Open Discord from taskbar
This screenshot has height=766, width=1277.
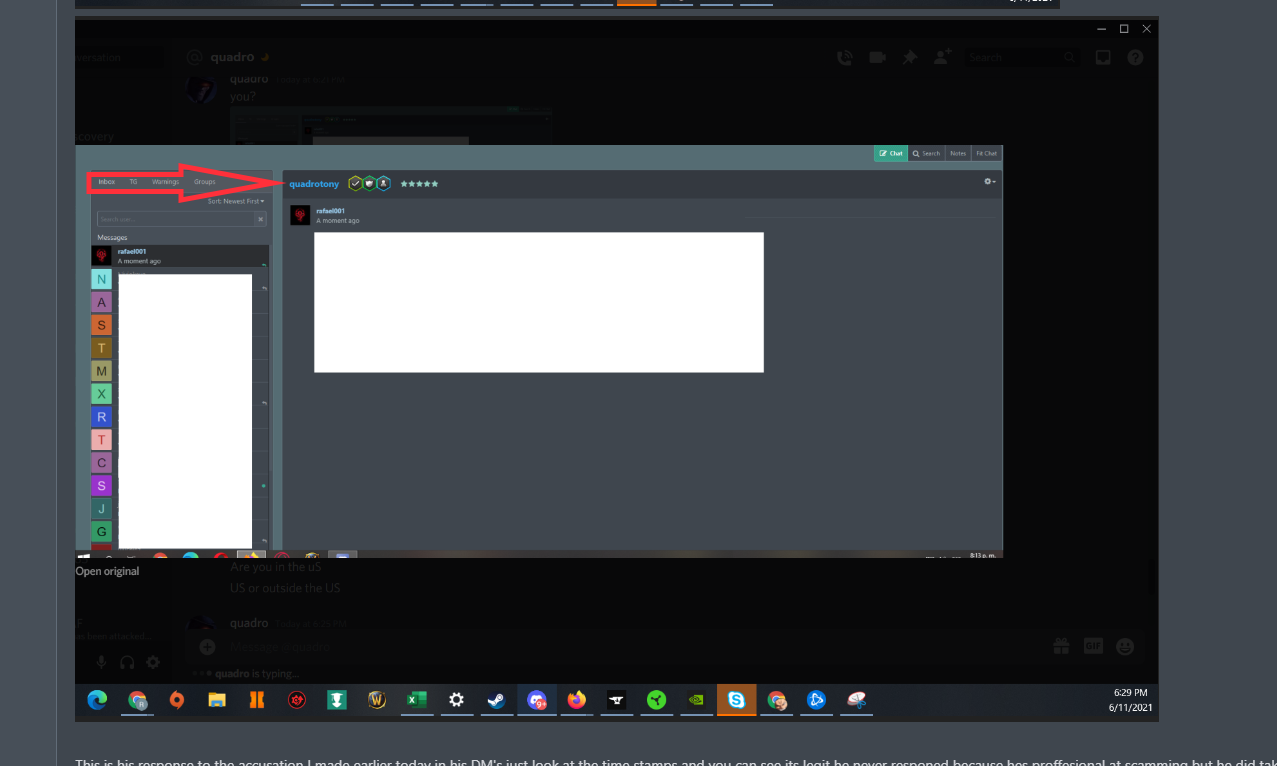click(537, 700)
